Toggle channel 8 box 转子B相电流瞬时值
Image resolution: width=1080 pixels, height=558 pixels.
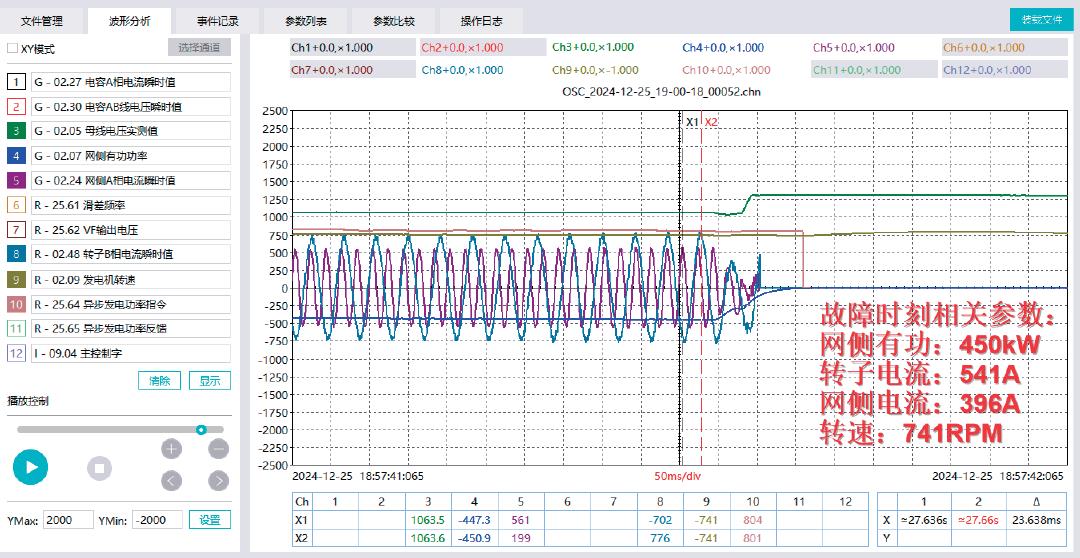(16, 254)
